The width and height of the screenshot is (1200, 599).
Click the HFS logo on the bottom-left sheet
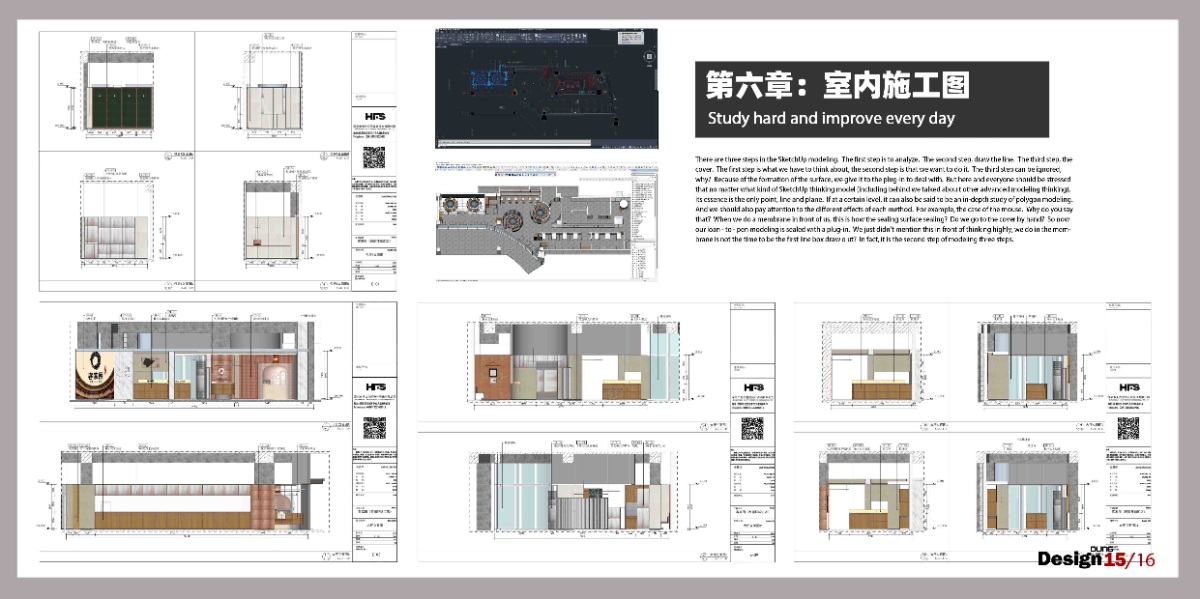click(376, 386)
